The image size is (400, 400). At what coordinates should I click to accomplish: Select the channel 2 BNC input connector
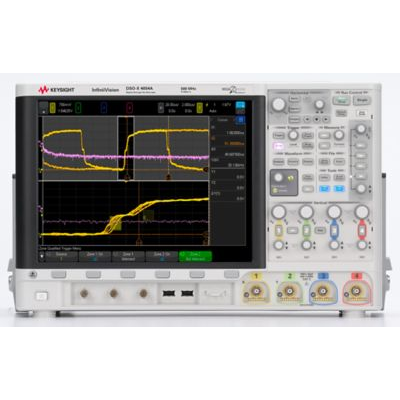(289, 292)
